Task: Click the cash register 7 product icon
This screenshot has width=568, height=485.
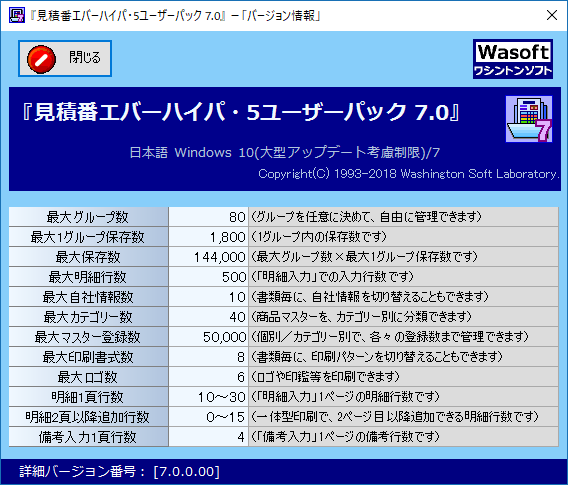Action: click(x=529, y=119)
